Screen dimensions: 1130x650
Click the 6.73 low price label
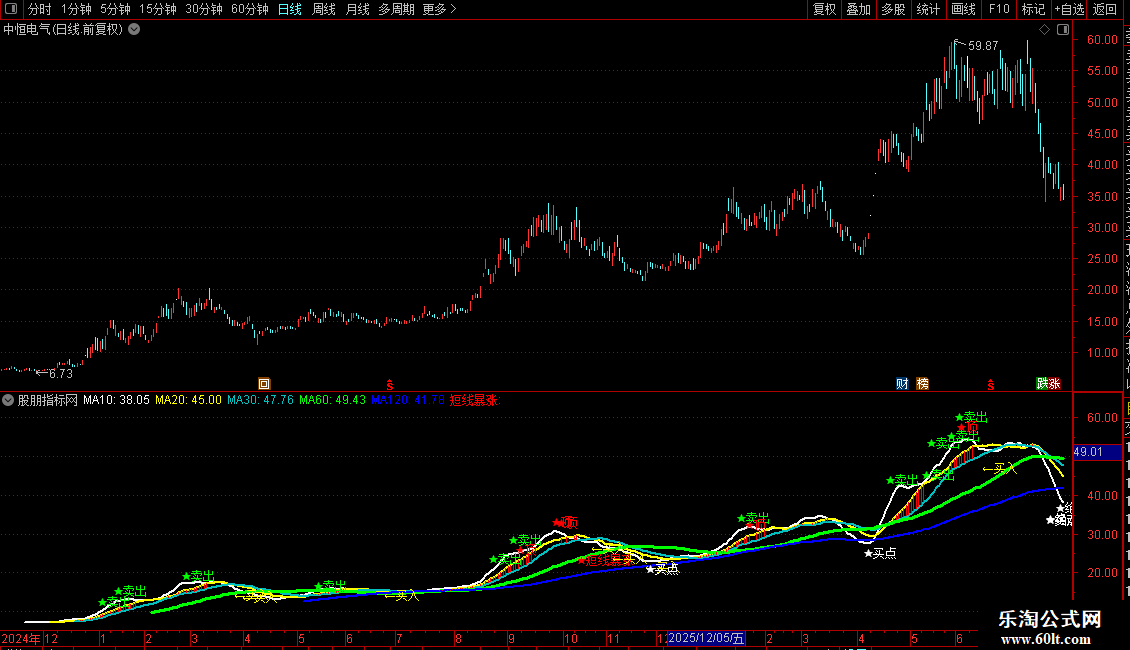coord(61,374)
